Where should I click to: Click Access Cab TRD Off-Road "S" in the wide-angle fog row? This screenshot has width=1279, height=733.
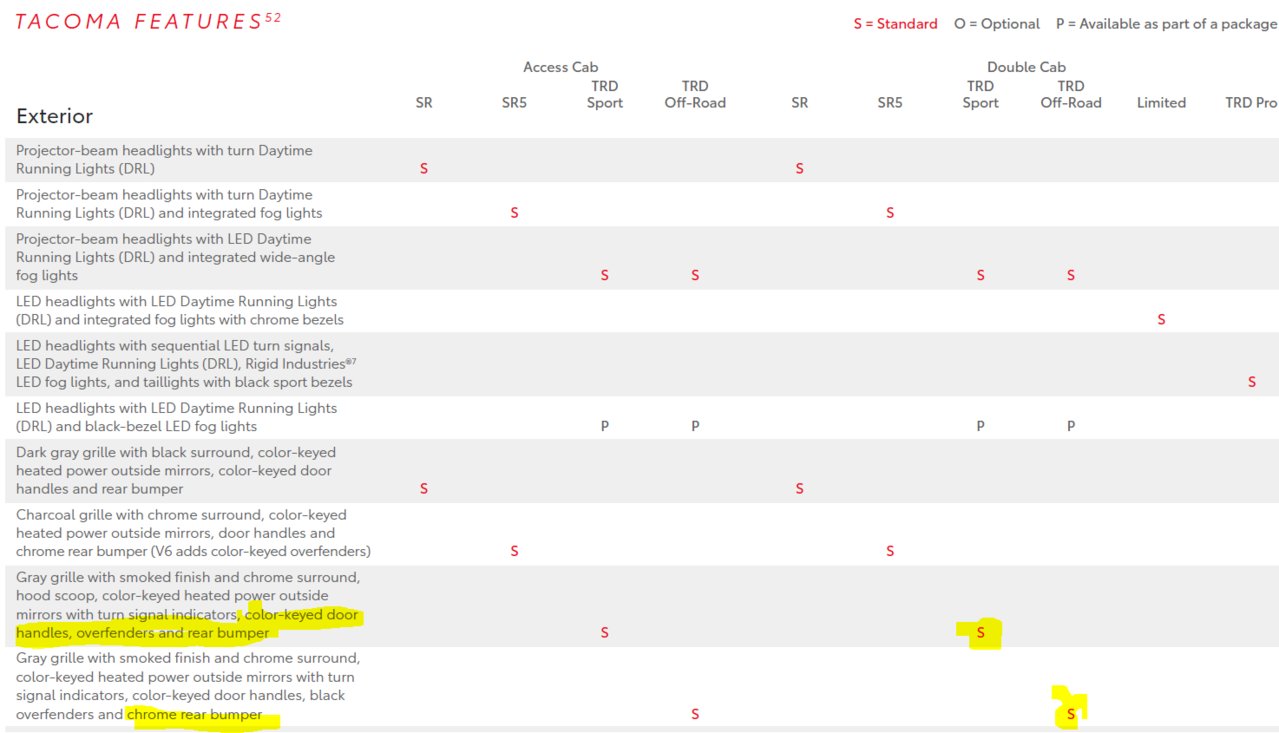pyautogui.click(x=695, y=275)
